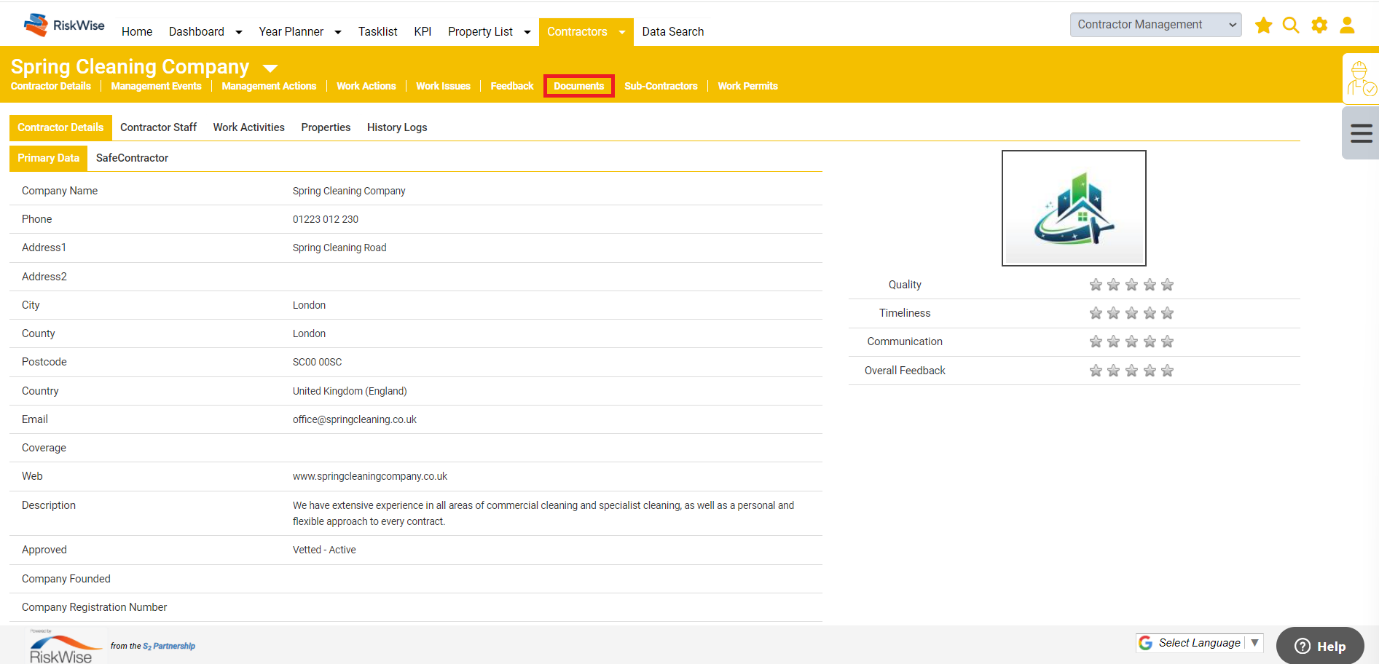This screenshot has width=1379, height=664.
Task: Click the S2 Partnership footer link
Action: pos(169,646)
